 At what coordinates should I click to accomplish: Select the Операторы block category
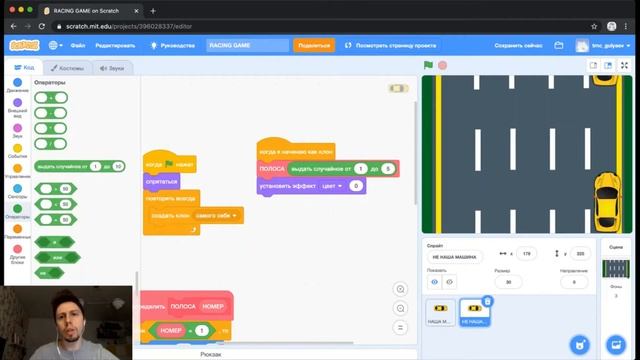[18, 211]
